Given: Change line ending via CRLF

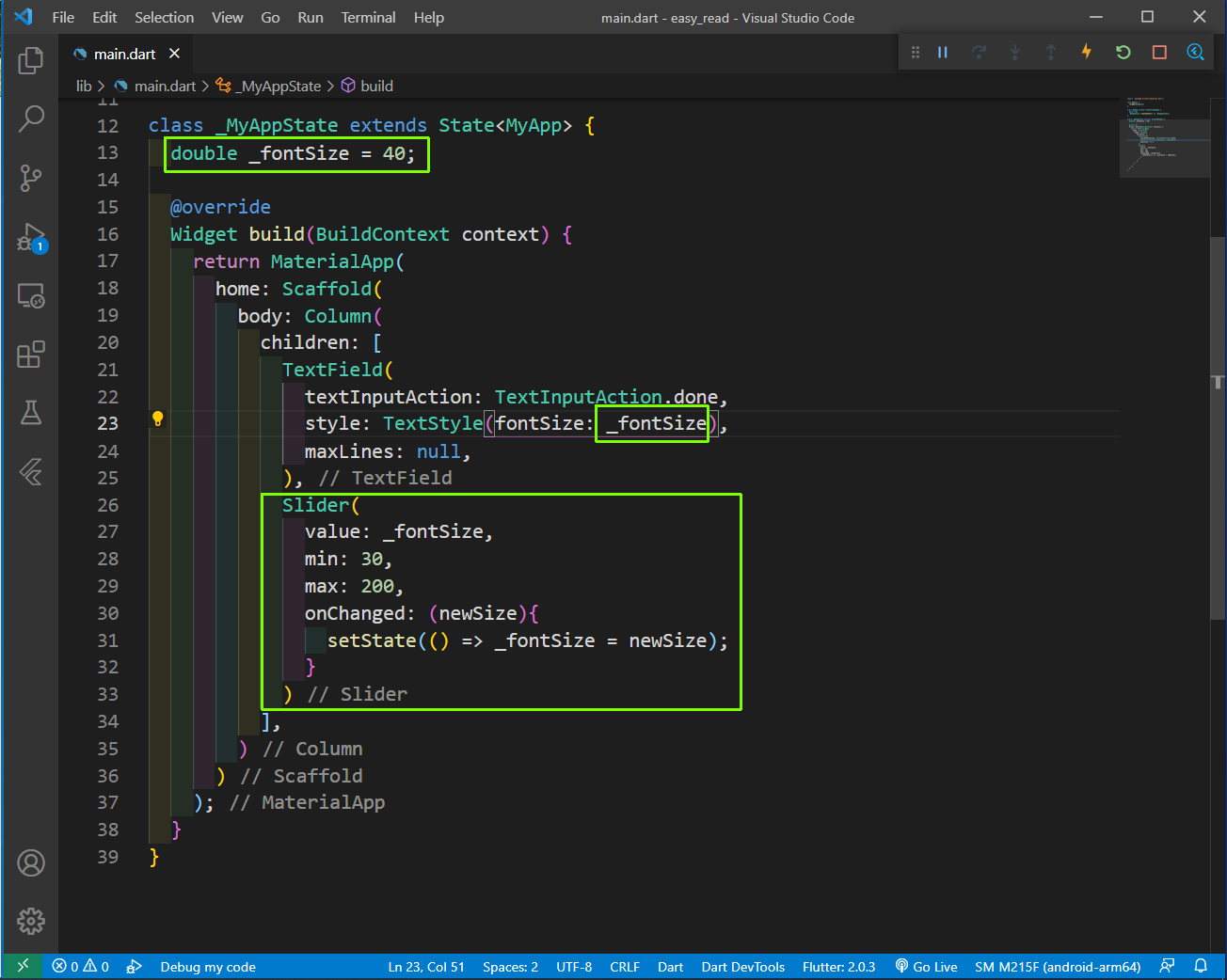Looking at the screenshot, I should (x=625, y=967).
